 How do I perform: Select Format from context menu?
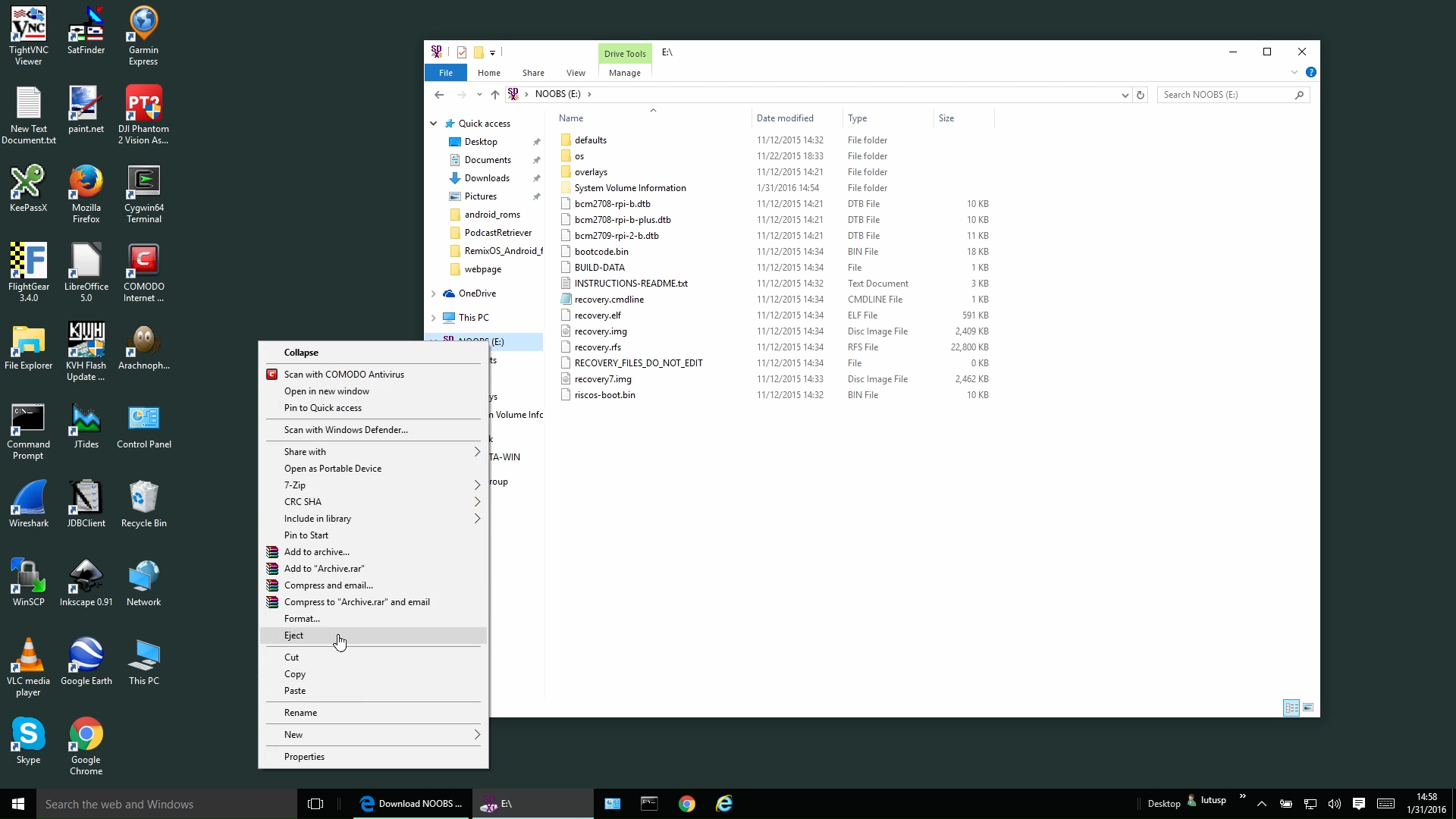click(x=303, y=618)
